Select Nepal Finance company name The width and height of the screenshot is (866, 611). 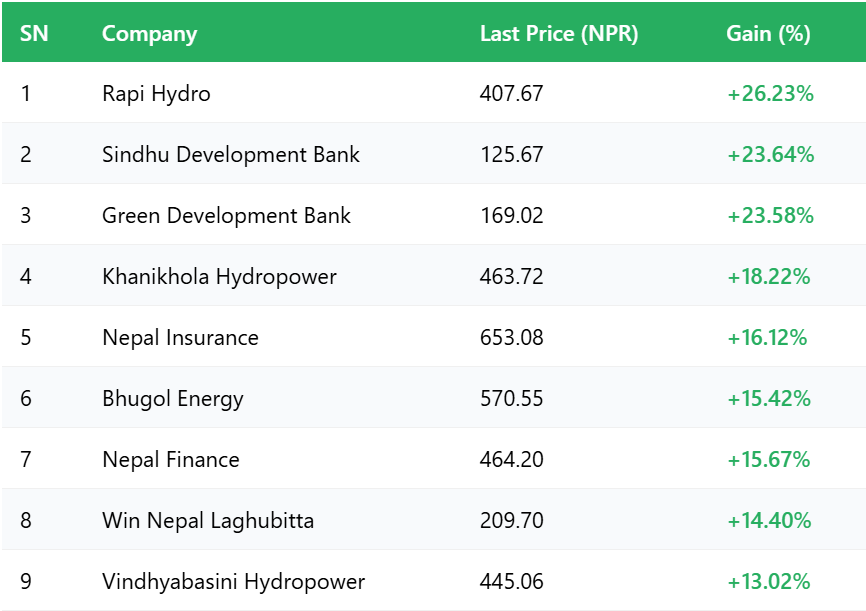(x=171, y=460)
